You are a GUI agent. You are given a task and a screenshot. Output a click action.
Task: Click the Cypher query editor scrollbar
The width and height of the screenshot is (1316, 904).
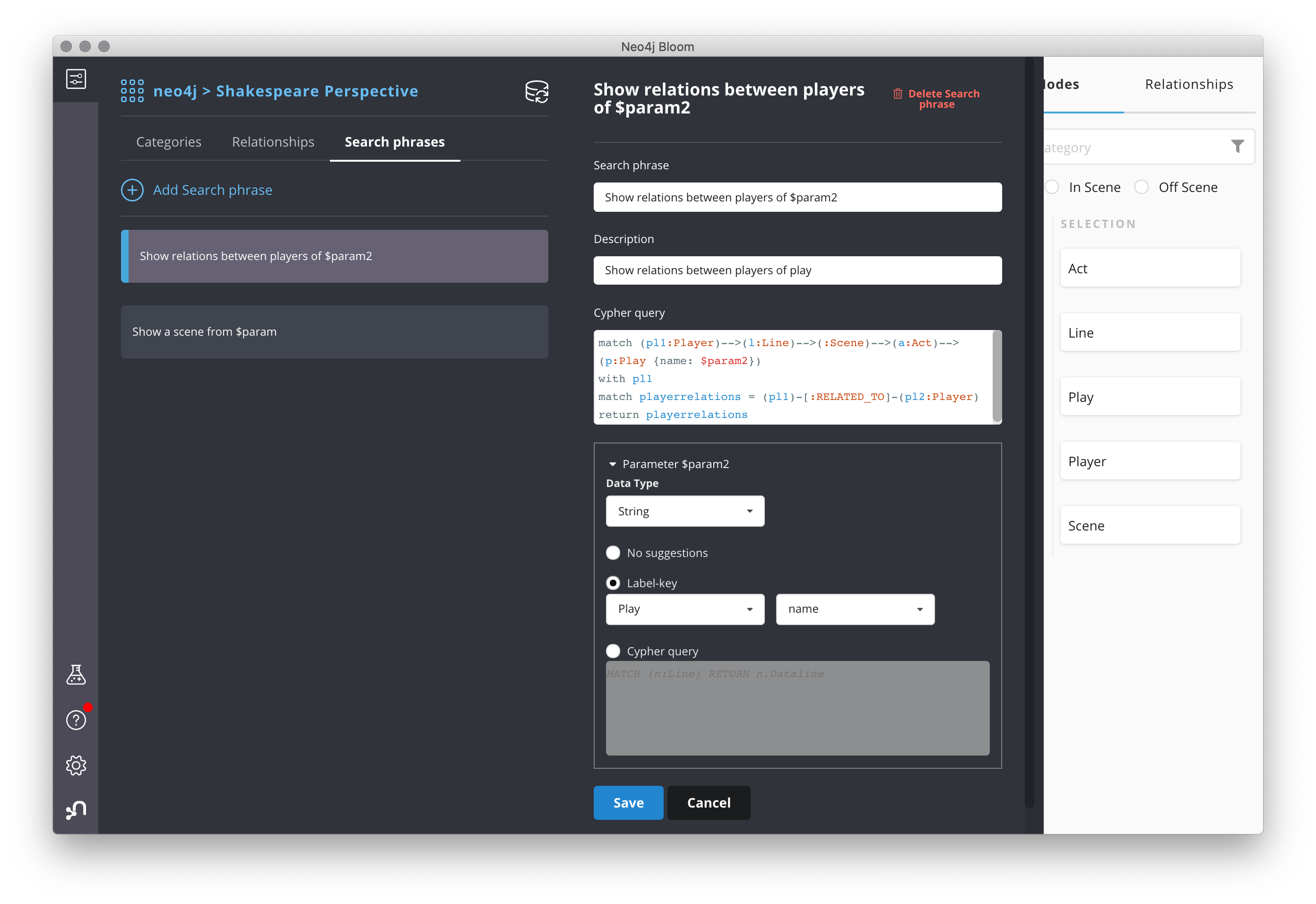point(997,377)
